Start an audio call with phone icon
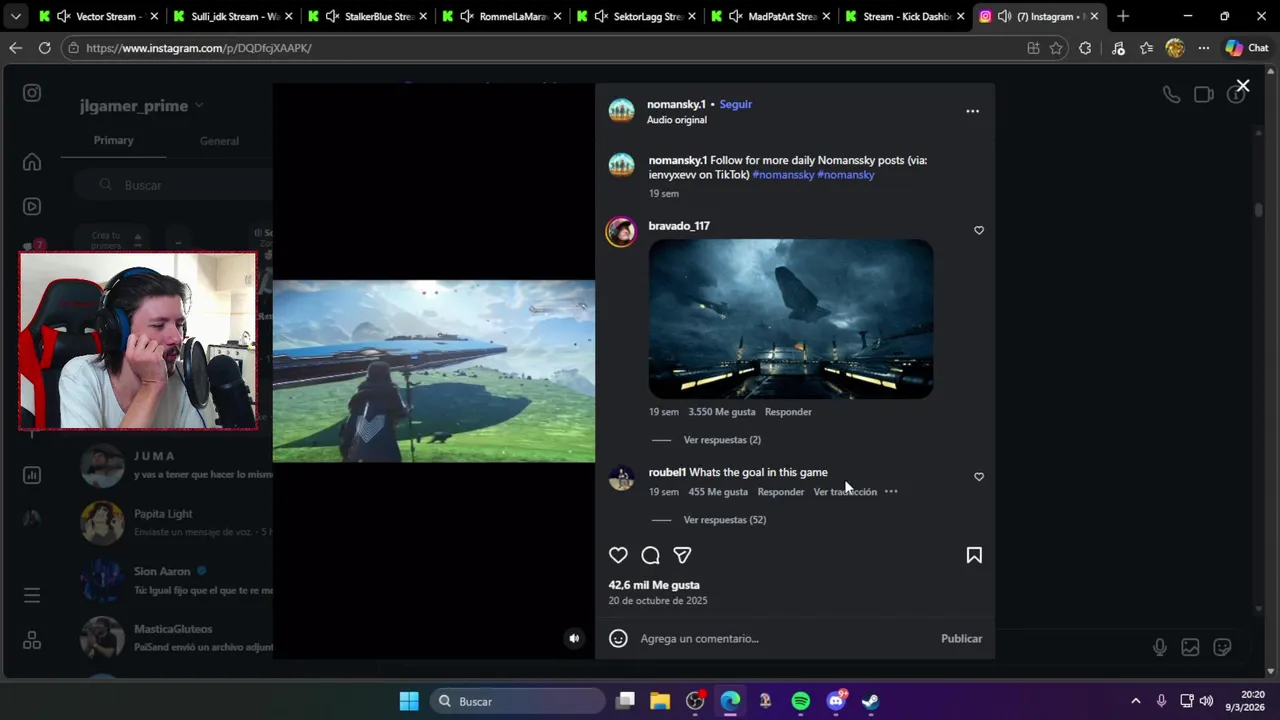The image size is (1280, 720). (1171, 94)
